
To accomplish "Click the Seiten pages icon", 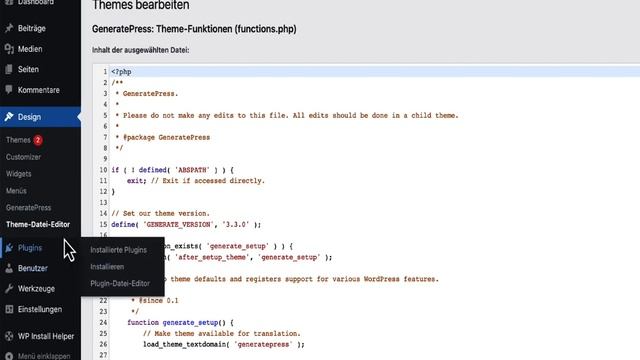I will pyautogui.click(x=9, y=69).
